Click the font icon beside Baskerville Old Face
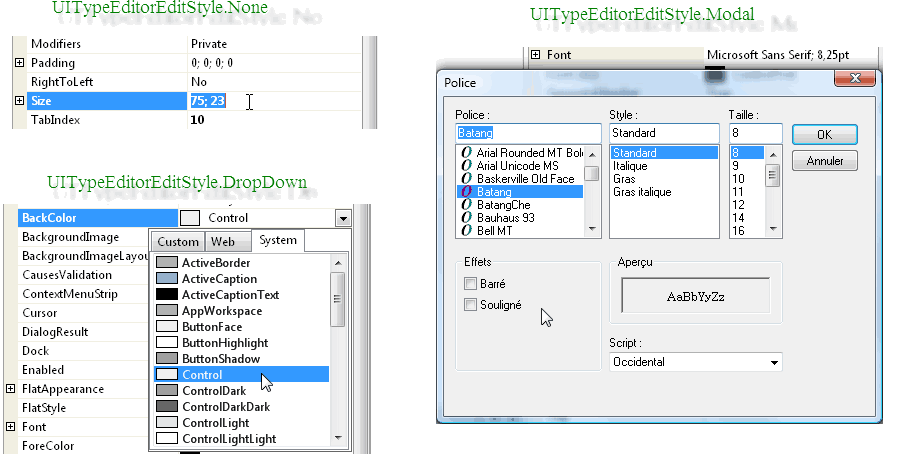The height and width of the screenshot is (454, 897). (x=466, y=179)
